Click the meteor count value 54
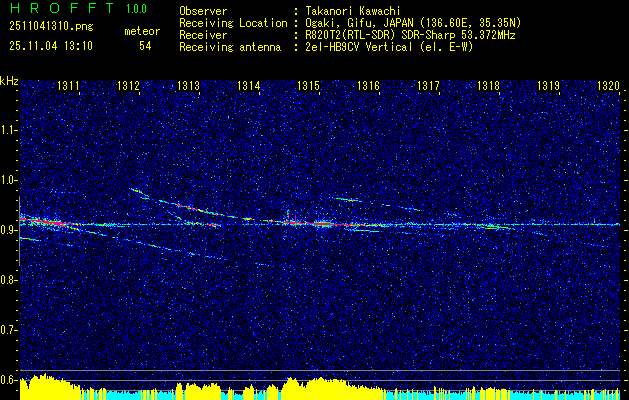 (145, 46)
